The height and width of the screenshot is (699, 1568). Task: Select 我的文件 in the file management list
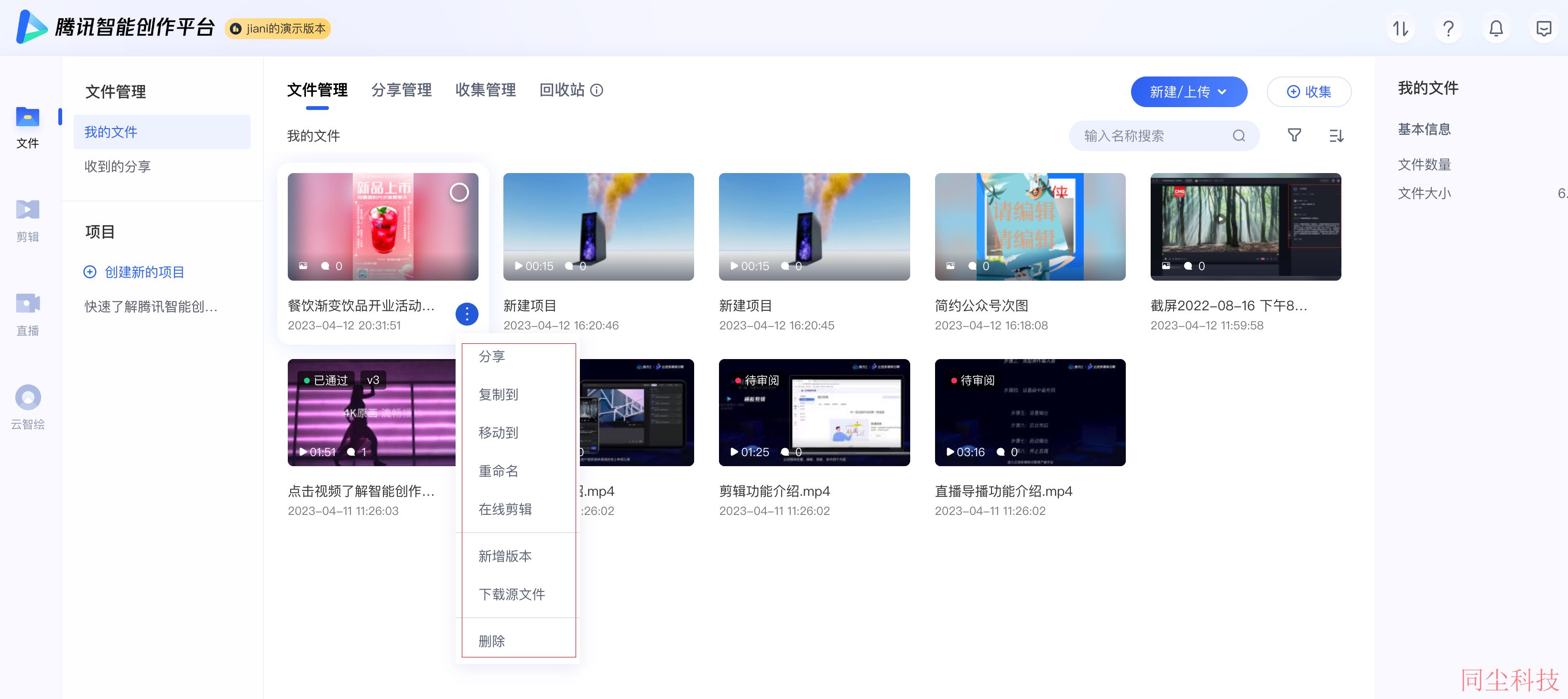point(162,132)
